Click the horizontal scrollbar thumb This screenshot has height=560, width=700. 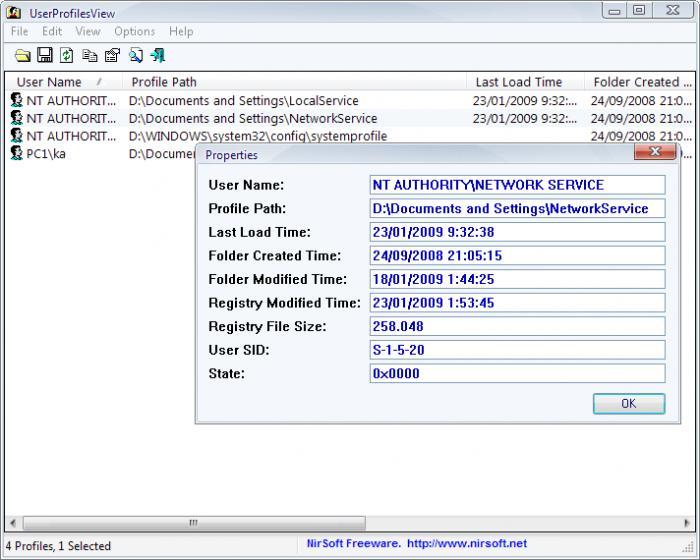coord(194,522)
